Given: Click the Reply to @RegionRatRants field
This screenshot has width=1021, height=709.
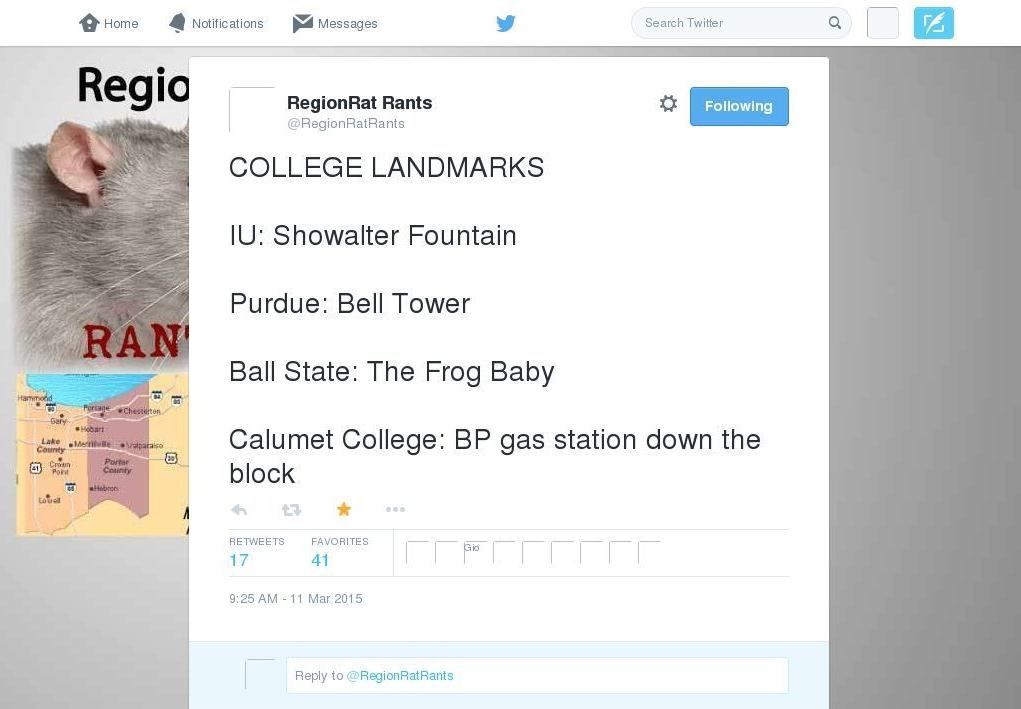Looking at the screenshot, I should (x=537, y=676).
